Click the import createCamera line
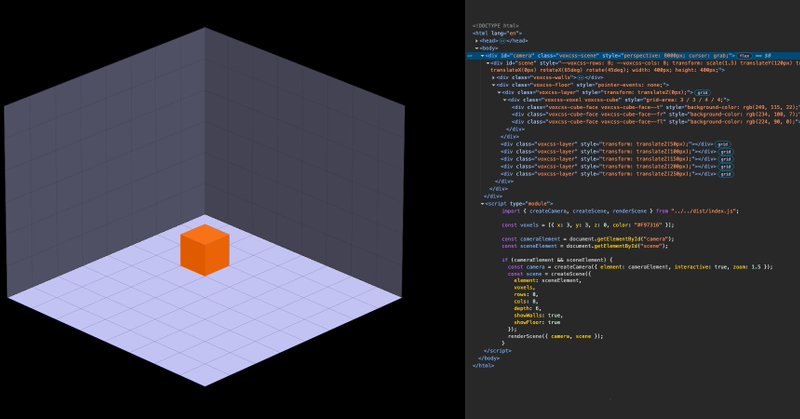The width and height of the screenshot is (800, 419). coord(620,211)
